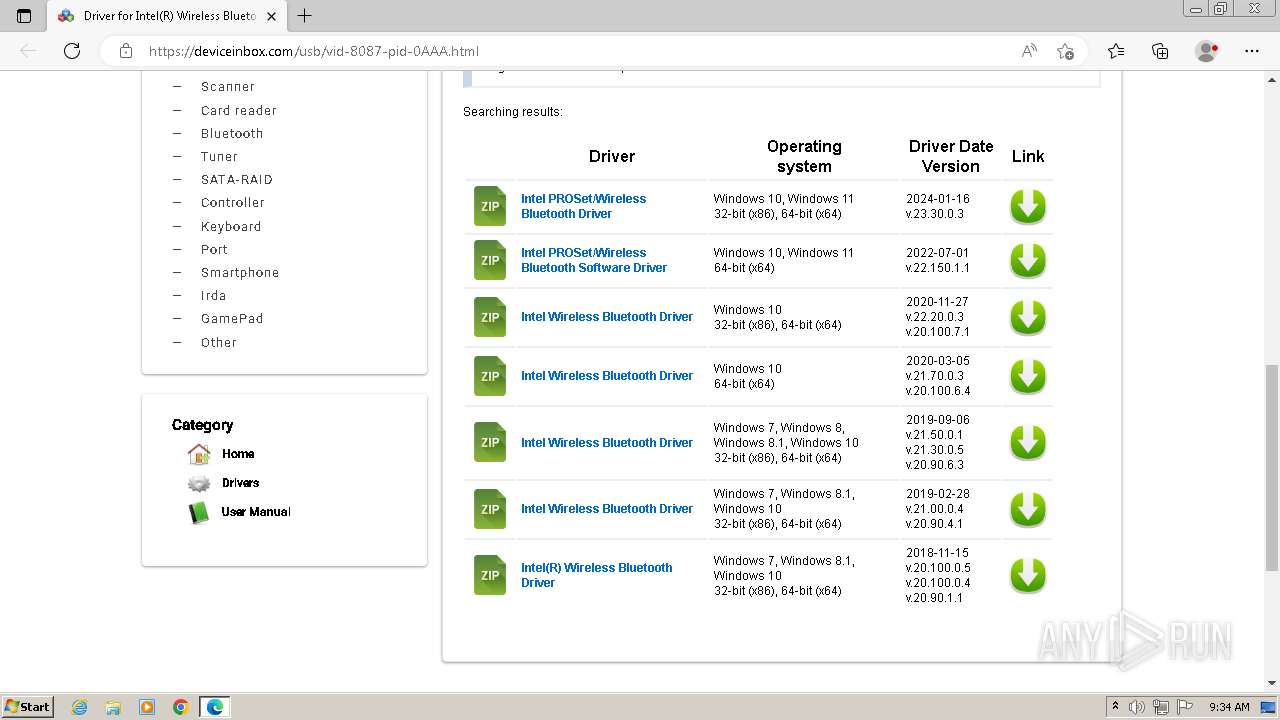Click ZIP icon of the 2024-01-16 driver

(490, 206)
